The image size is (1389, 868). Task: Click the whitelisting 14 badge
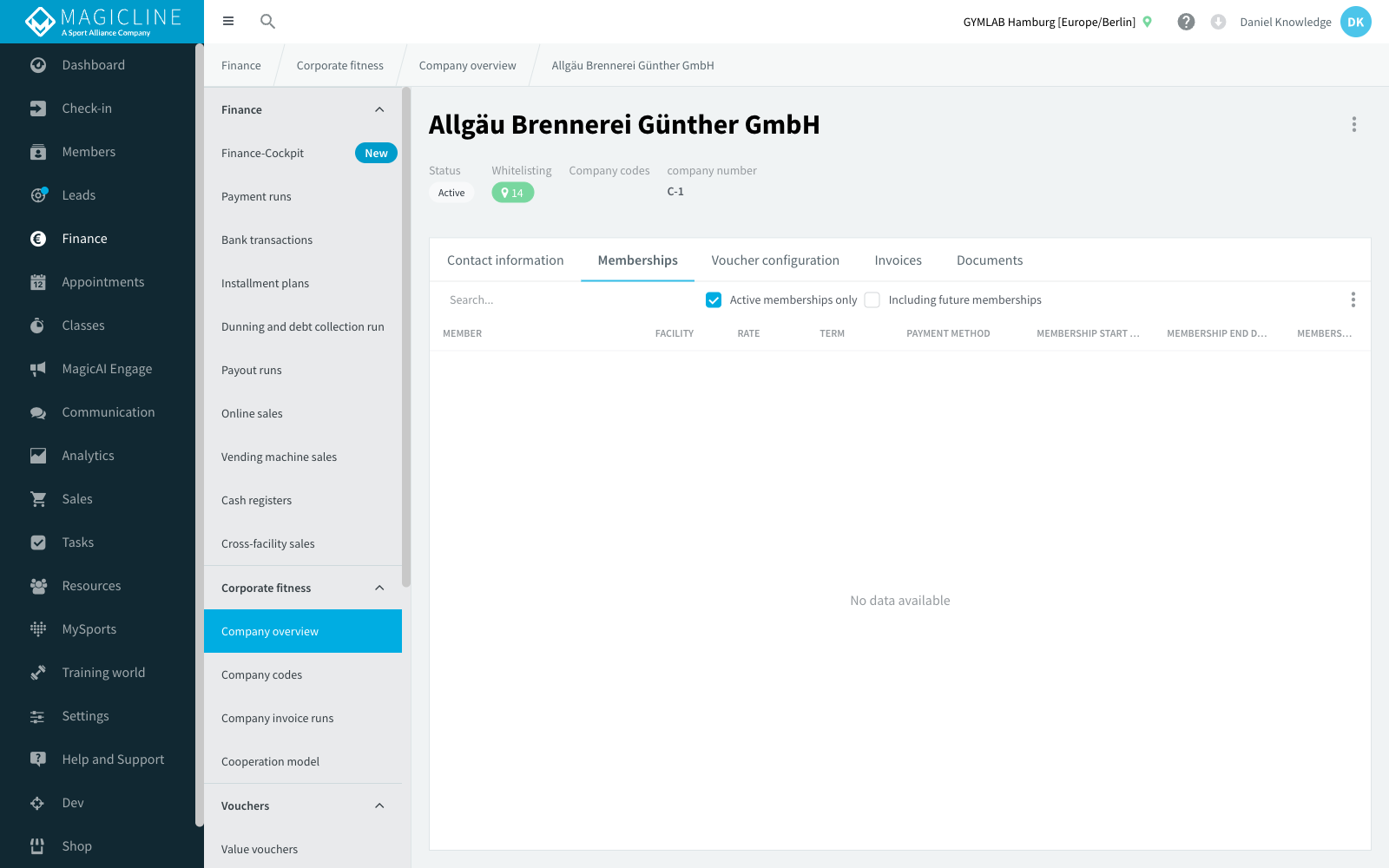(x=512, y=193)
